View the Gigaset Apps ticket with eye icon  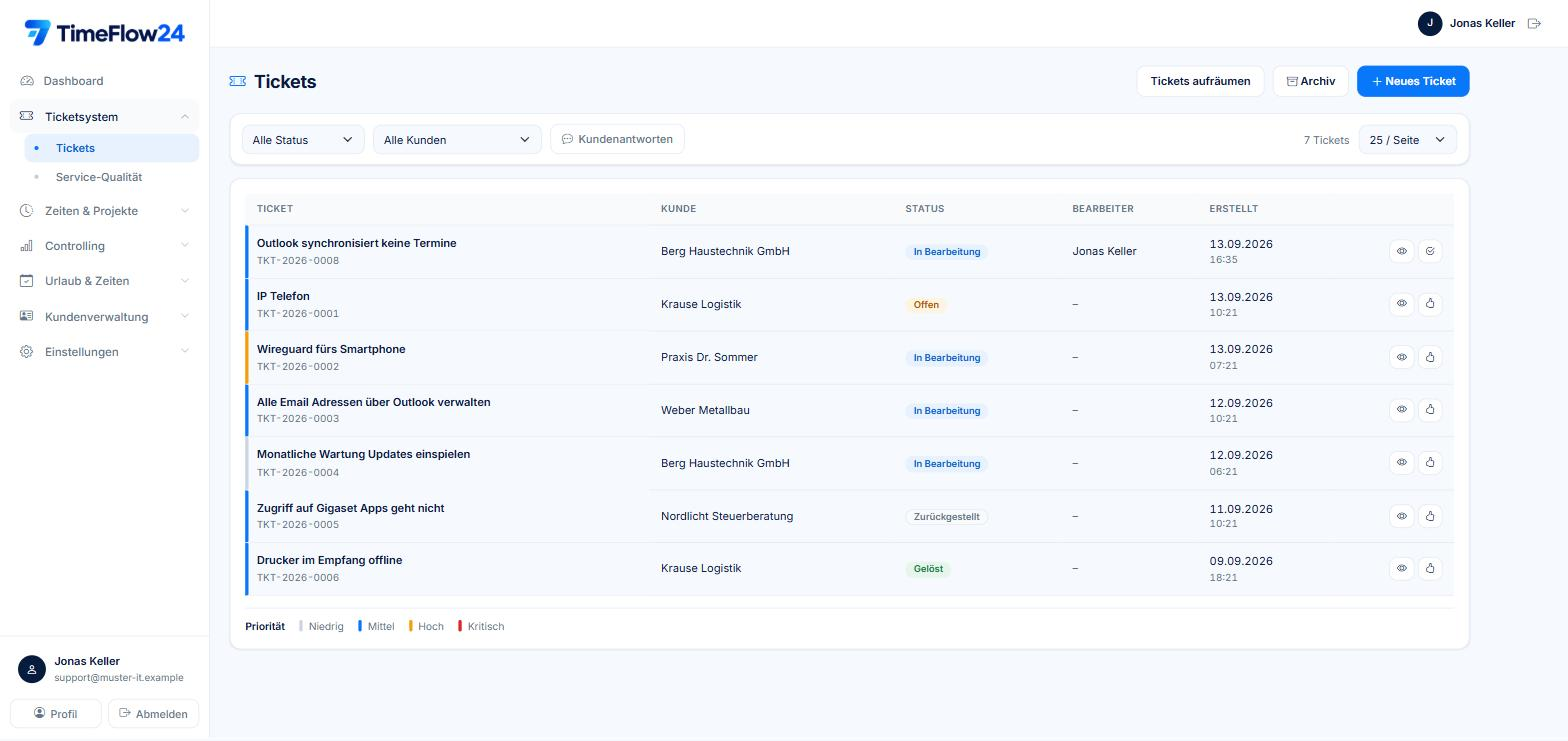pos(1401,516)
